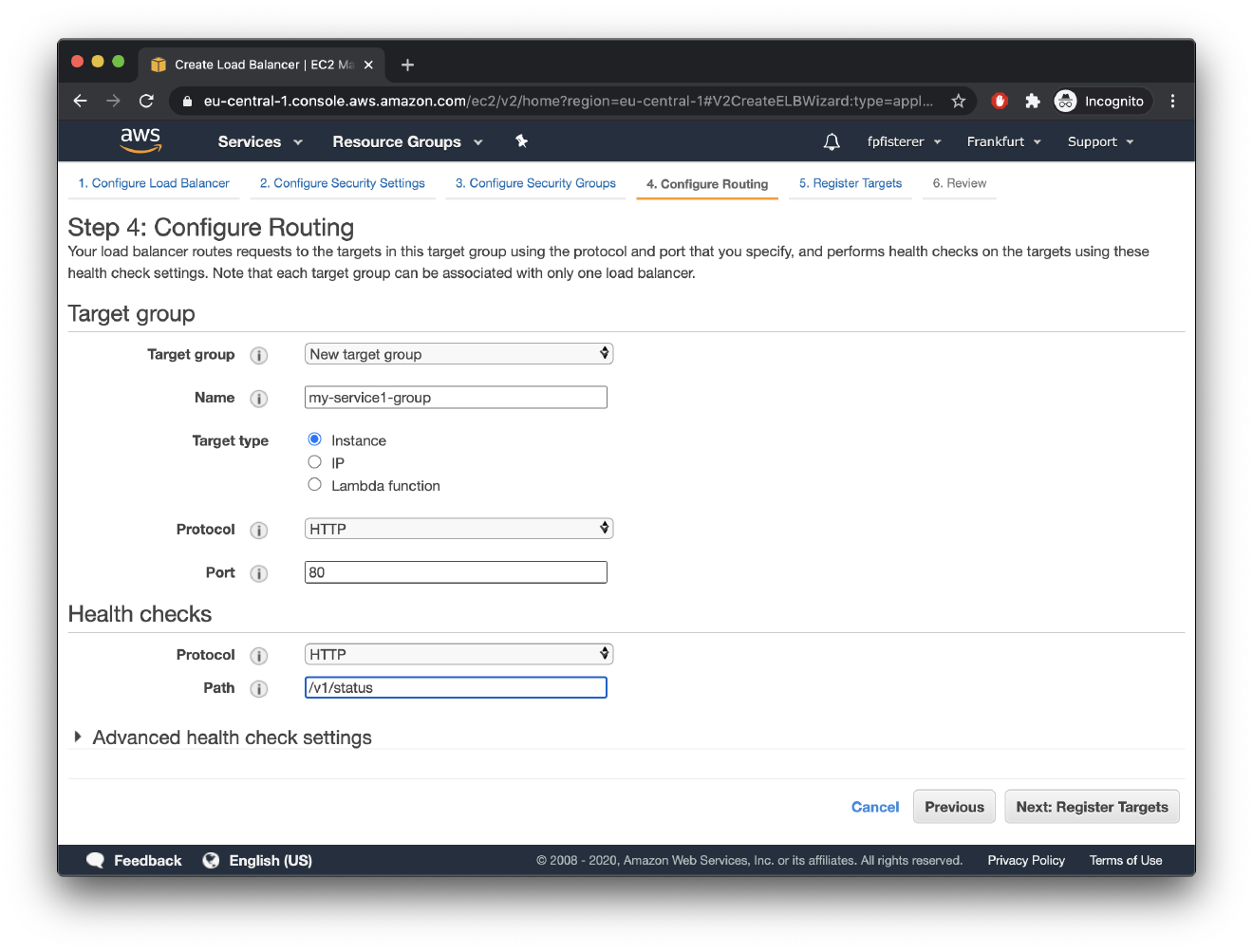Click the info icon beside the Path field
1253x952 pixels.
(x=259, y=688)
